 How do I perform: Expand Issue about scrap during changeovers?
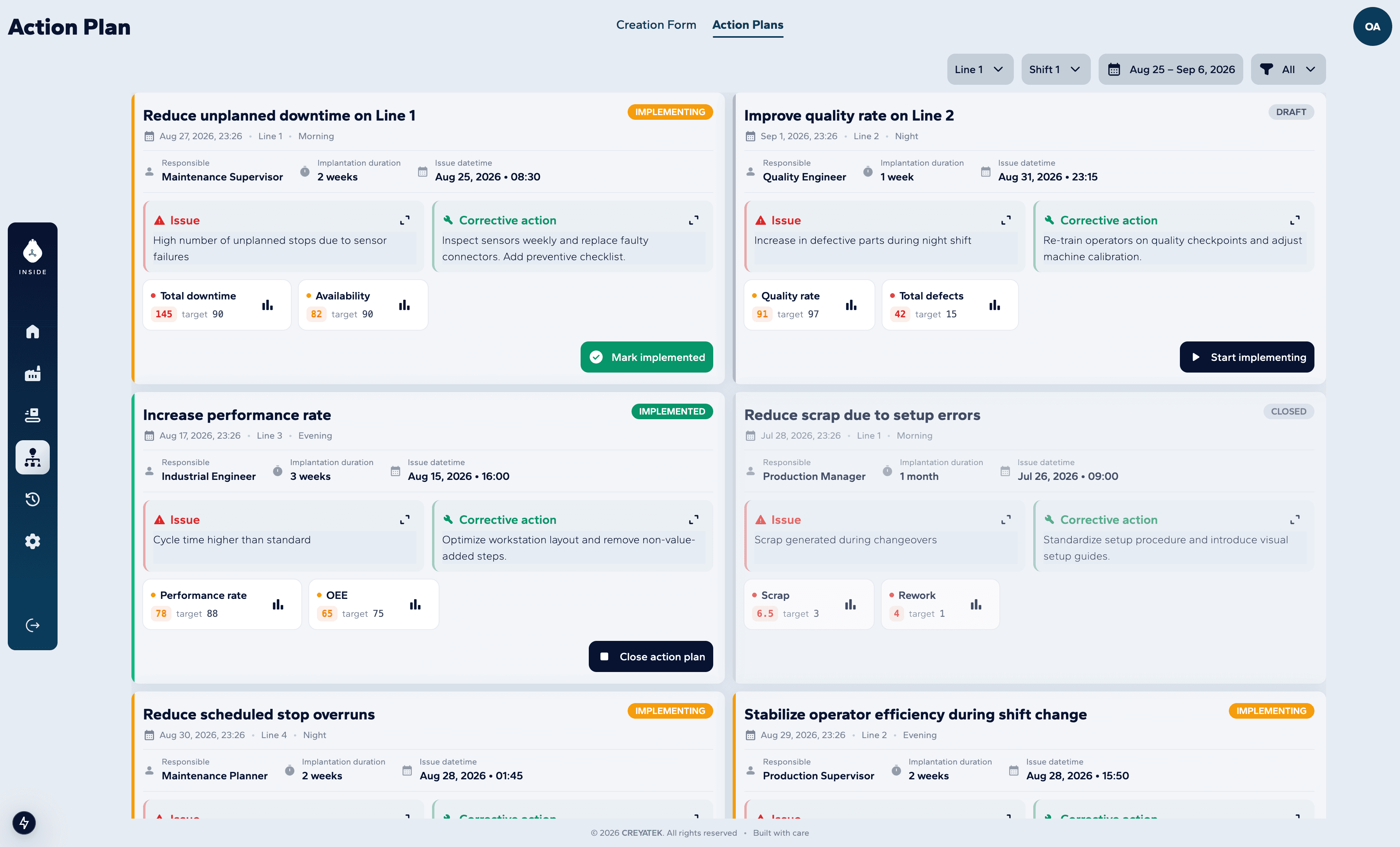click(1006, 519)
